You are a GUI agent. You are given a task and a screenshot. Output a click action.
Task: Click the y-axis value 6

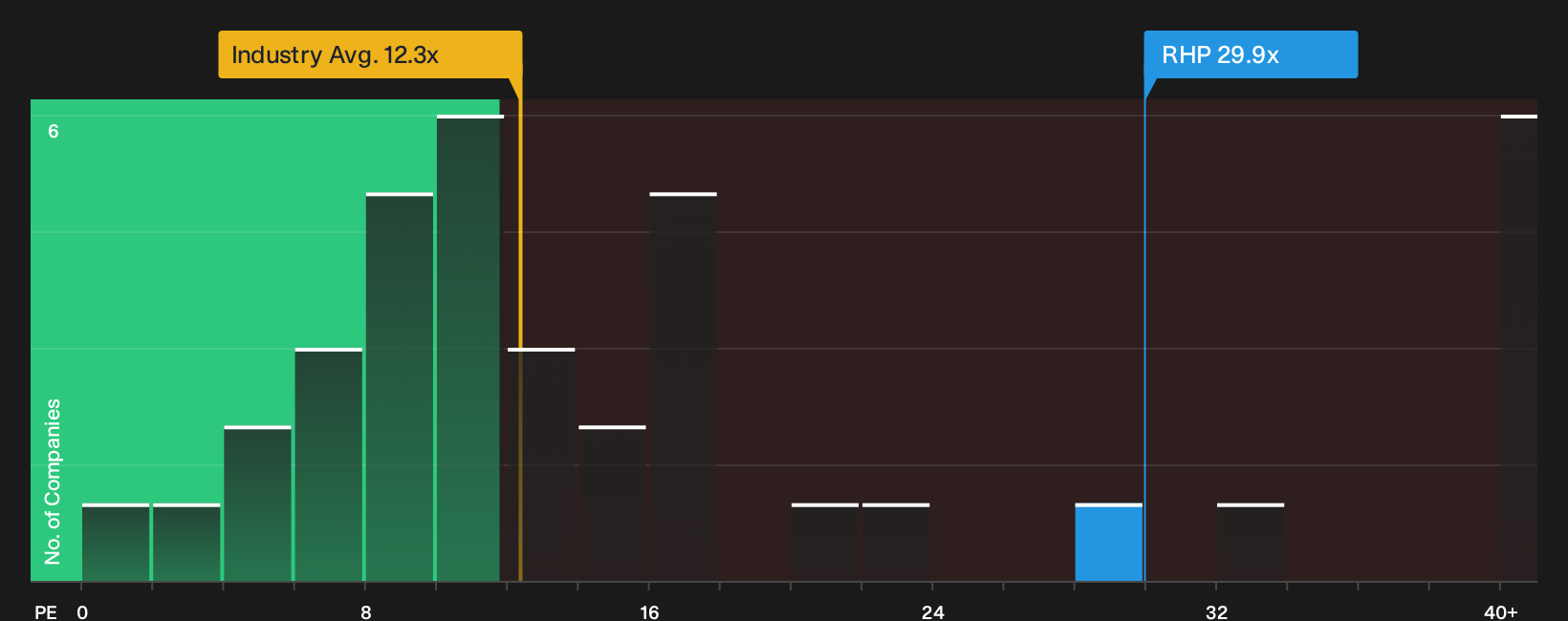coord(54,131)
